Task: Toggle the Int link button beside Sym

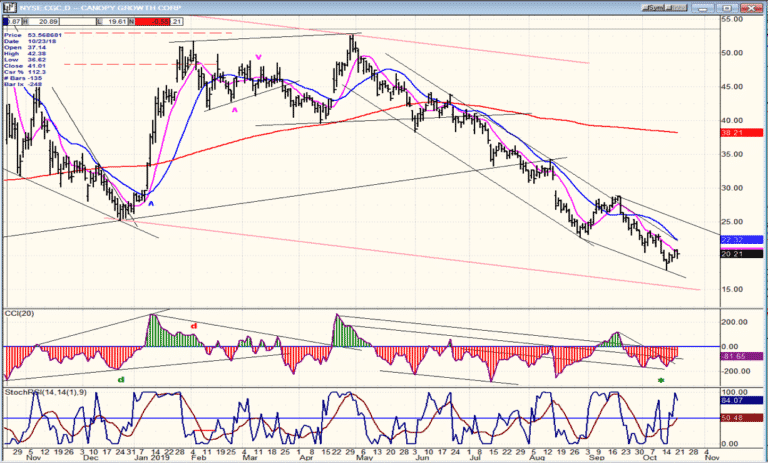Action: point(677,8)
